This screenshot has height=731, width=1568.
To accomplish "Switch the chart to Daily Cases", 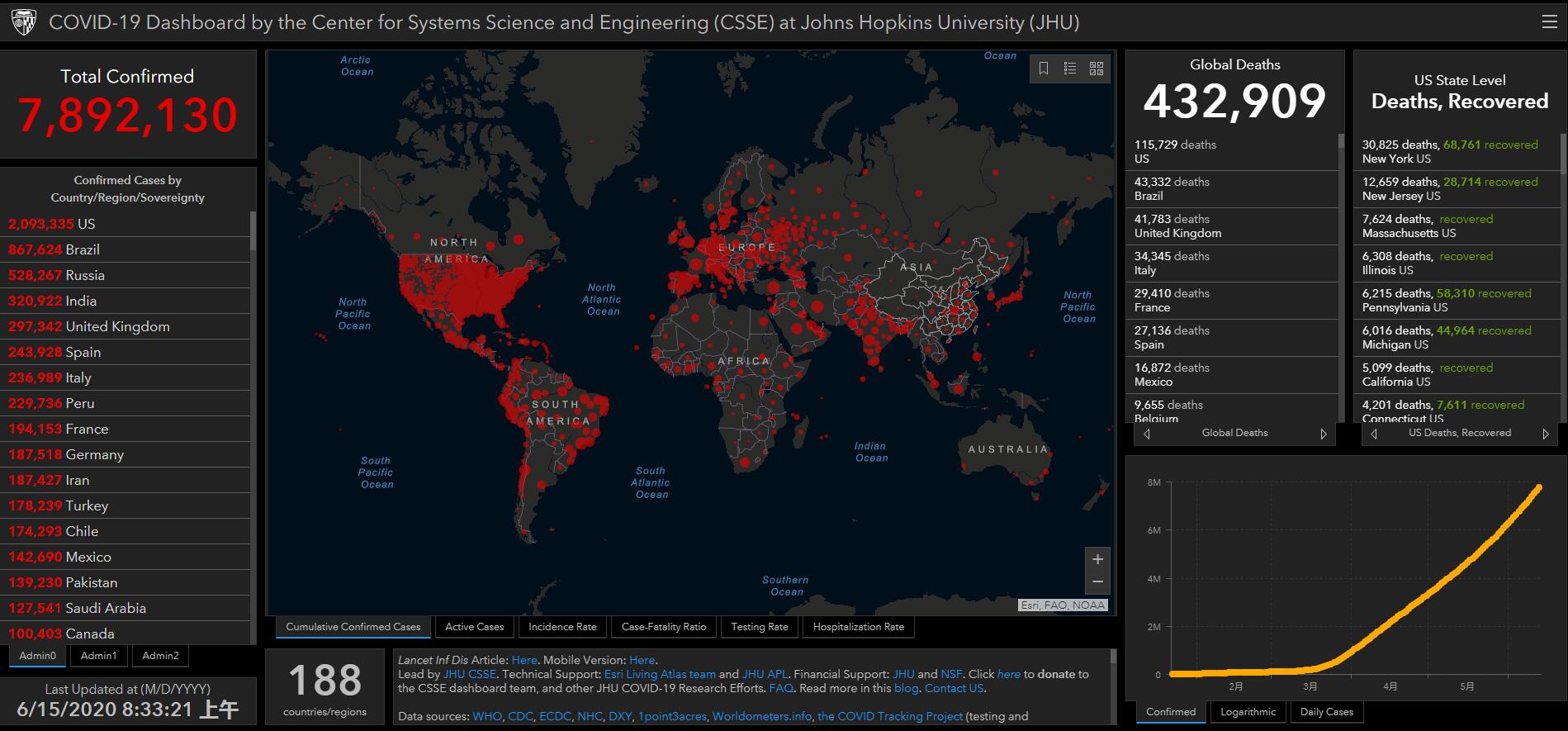I will pos(1326,712).
